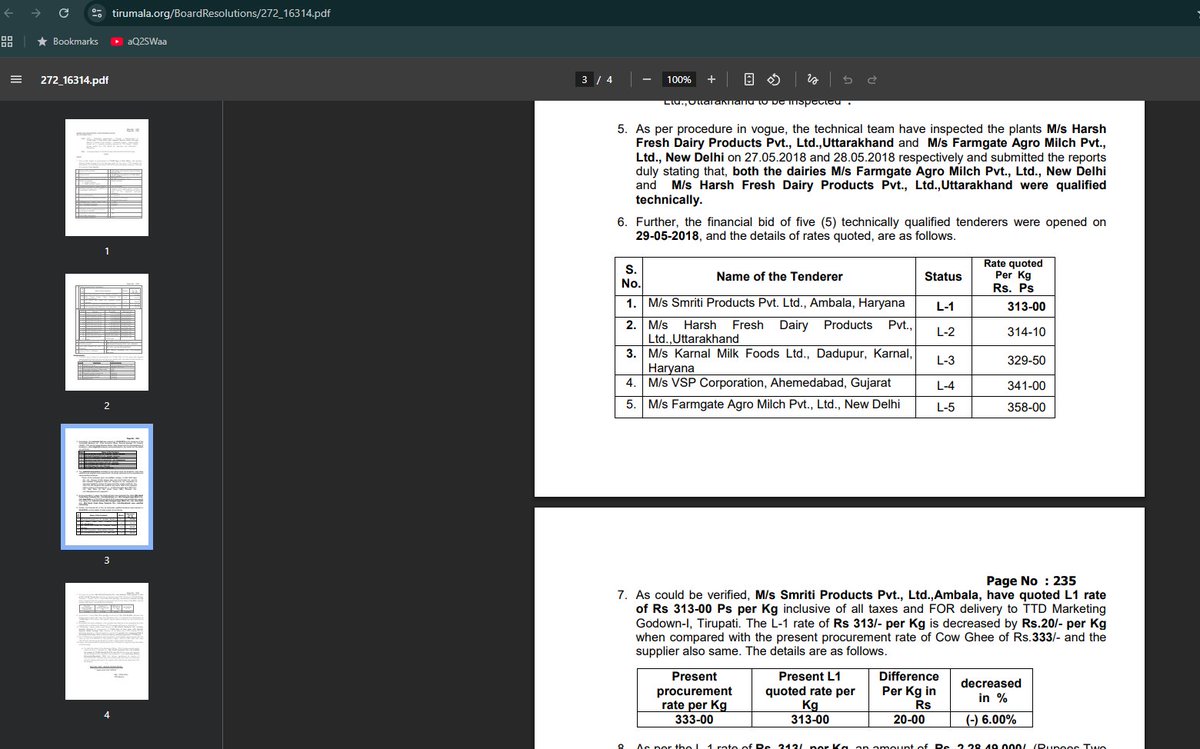Open page 4 thumbnail
Image resolution: width=1200 pixels, height=749 pixels.
(x=107, y=641)
